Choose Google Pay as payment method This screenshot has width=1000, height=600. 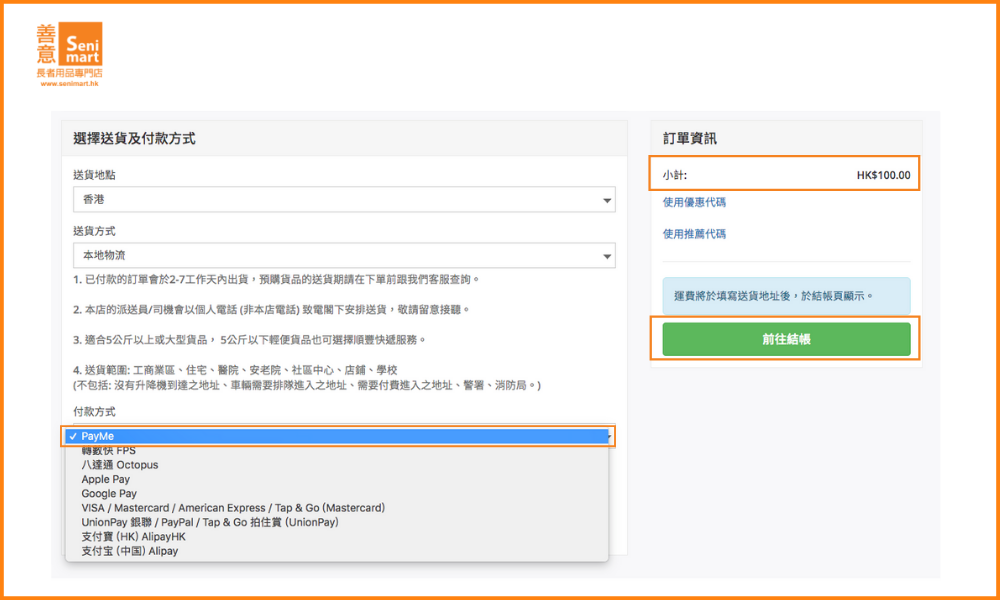(x=109, y=494)
